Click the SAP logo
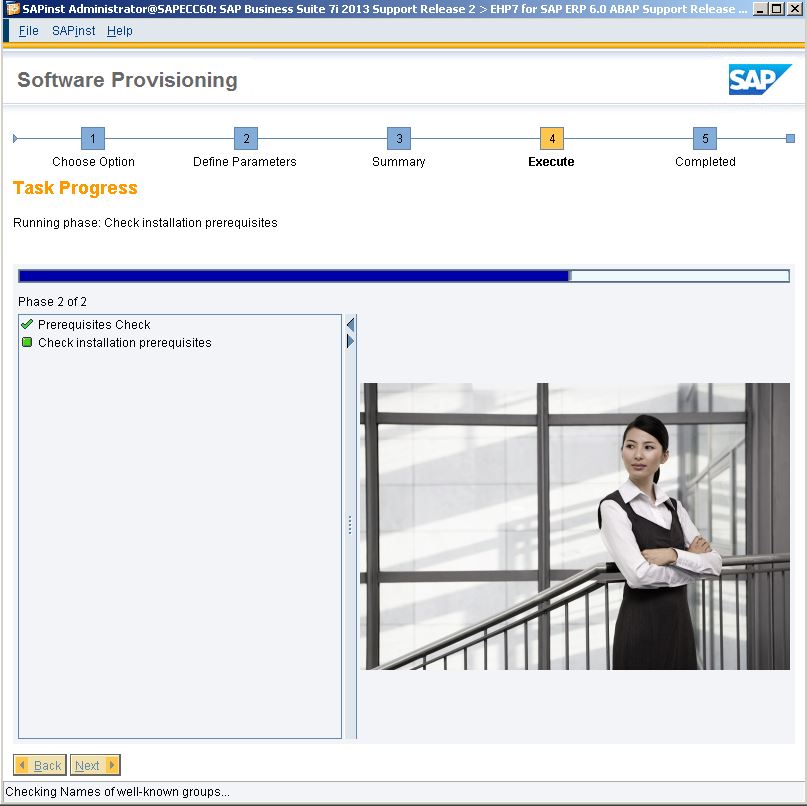The height and width of the screenshot is (806, 807). [760, 79]
